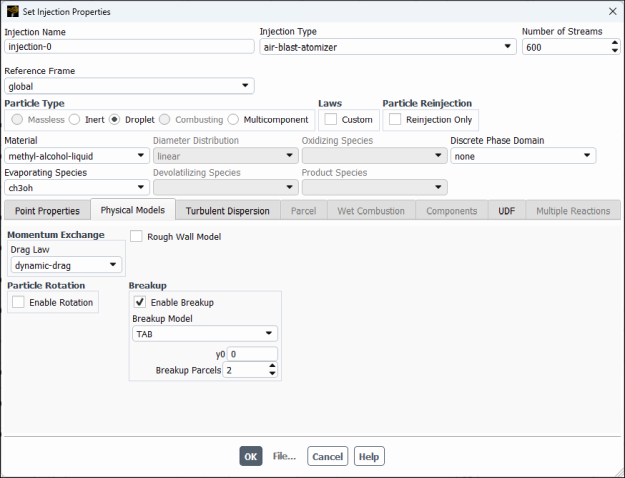Switch to the Point Properties tab
625x478 pixels.
47,211
